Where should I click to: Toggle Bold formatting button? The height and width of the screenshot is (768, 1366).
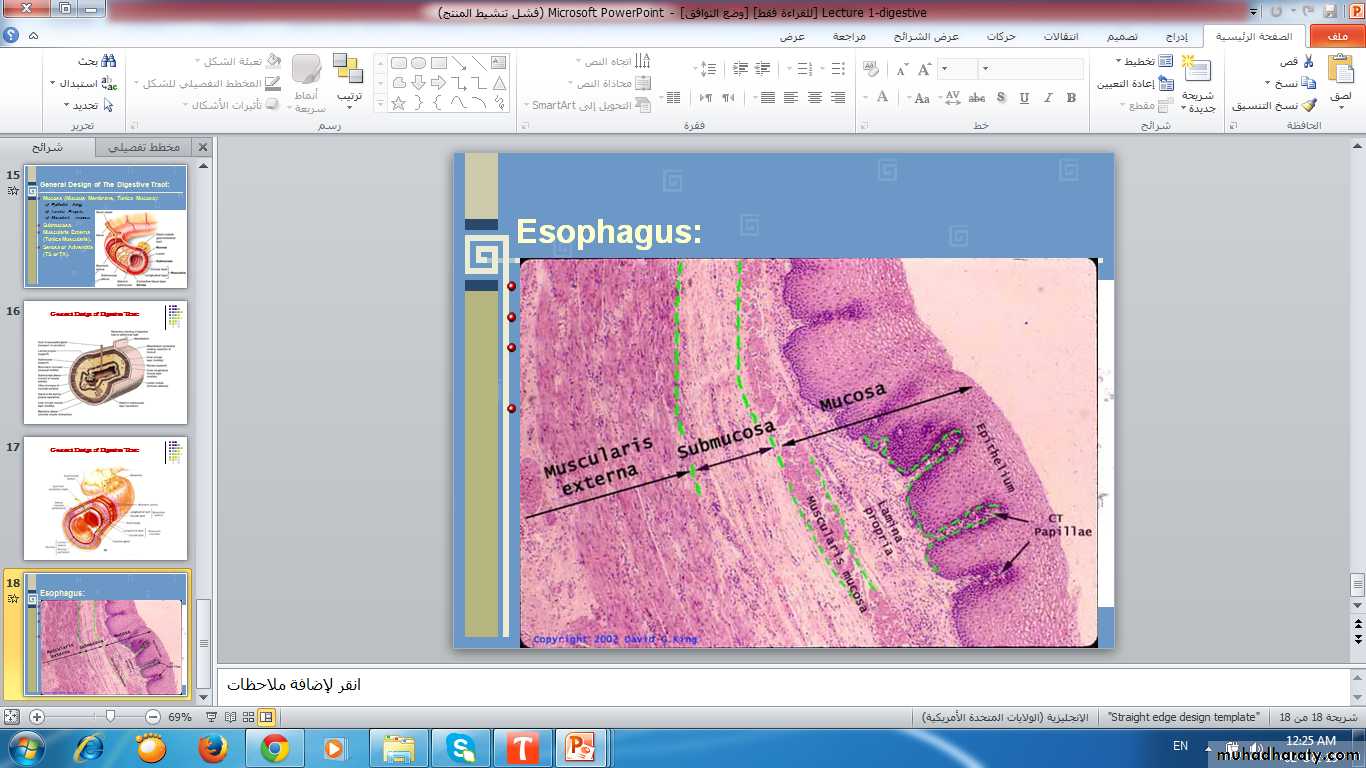pyautogui.click(x=1071, y=98)
